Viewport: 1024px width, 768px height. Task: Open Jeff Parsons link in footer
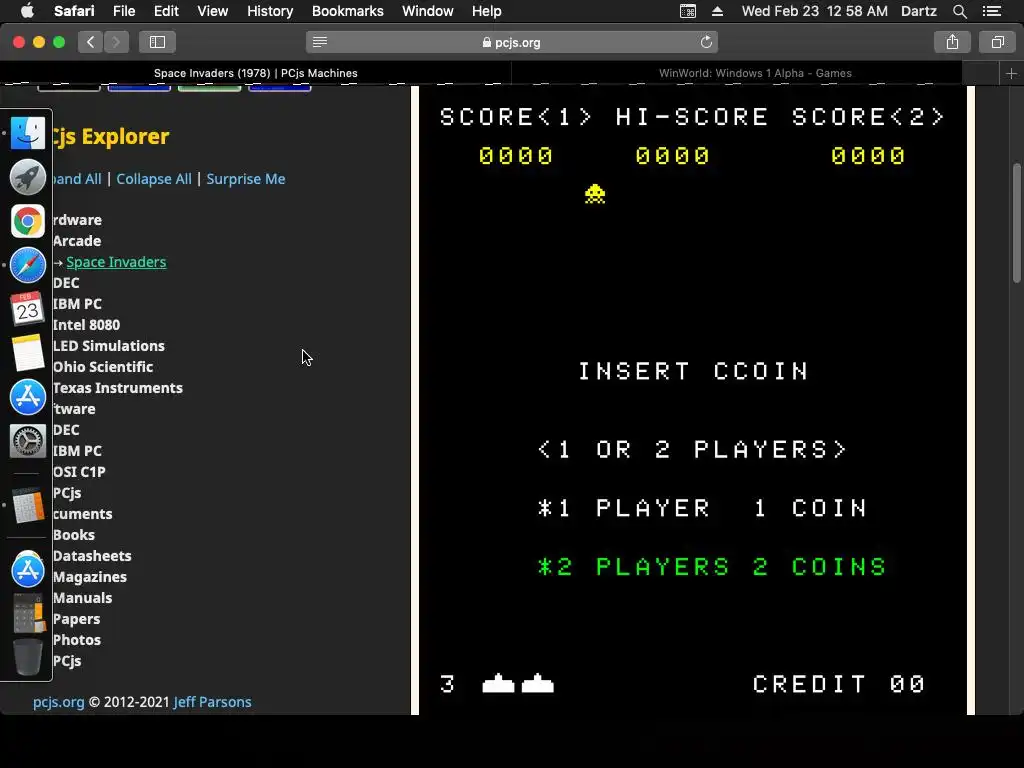click(x=212, y=702)
